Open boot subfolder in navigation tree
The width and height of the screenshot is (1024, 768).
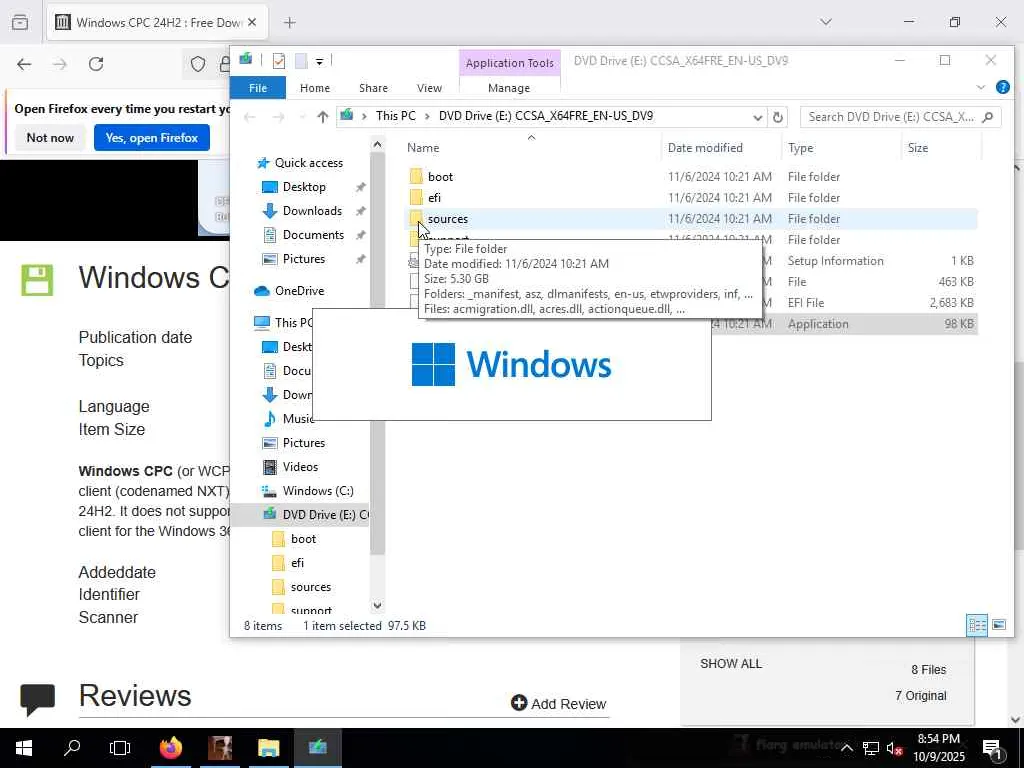(x=303, y=539)
